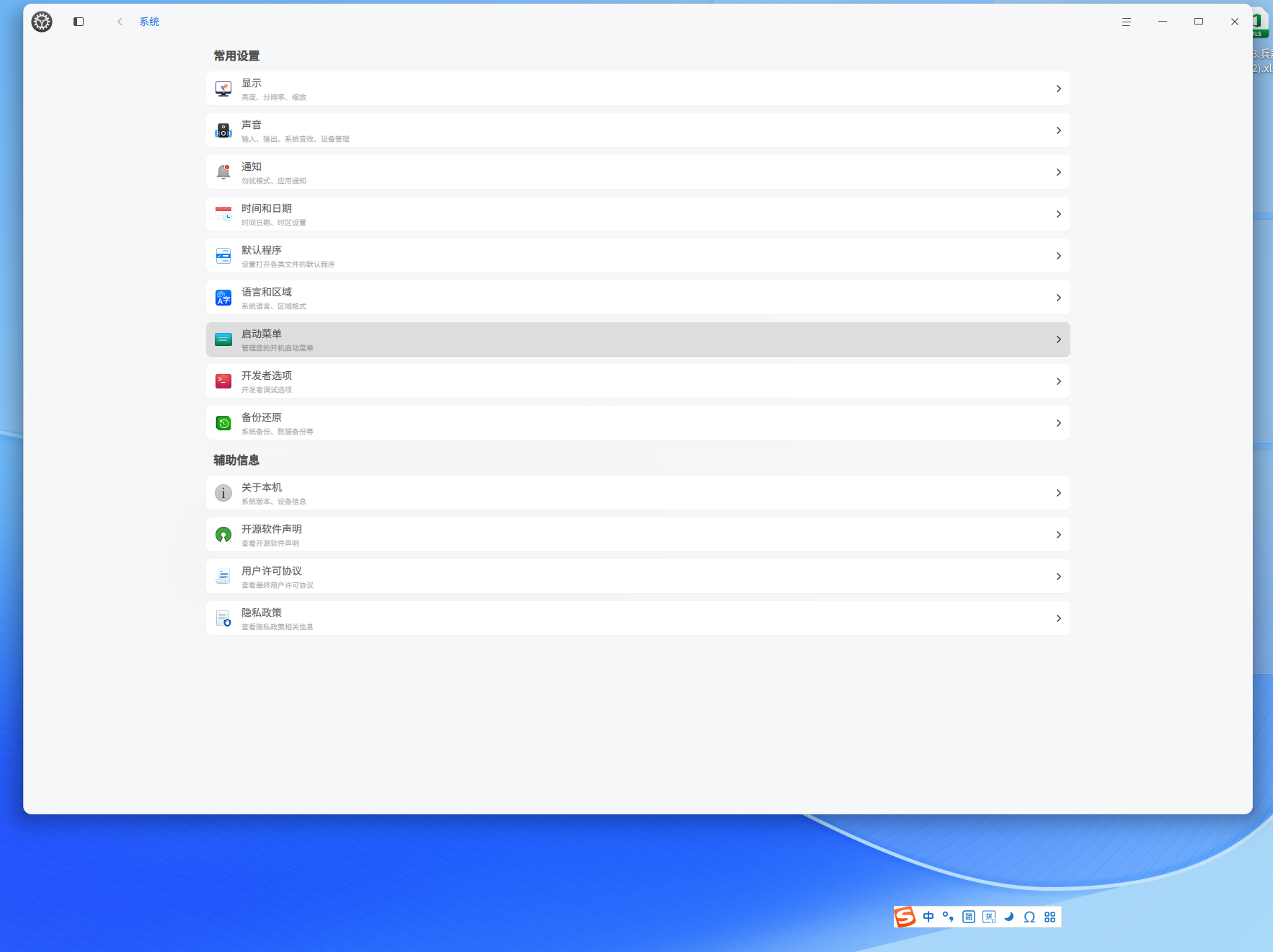Expand the 通知 row chevron

[1058, 172]
